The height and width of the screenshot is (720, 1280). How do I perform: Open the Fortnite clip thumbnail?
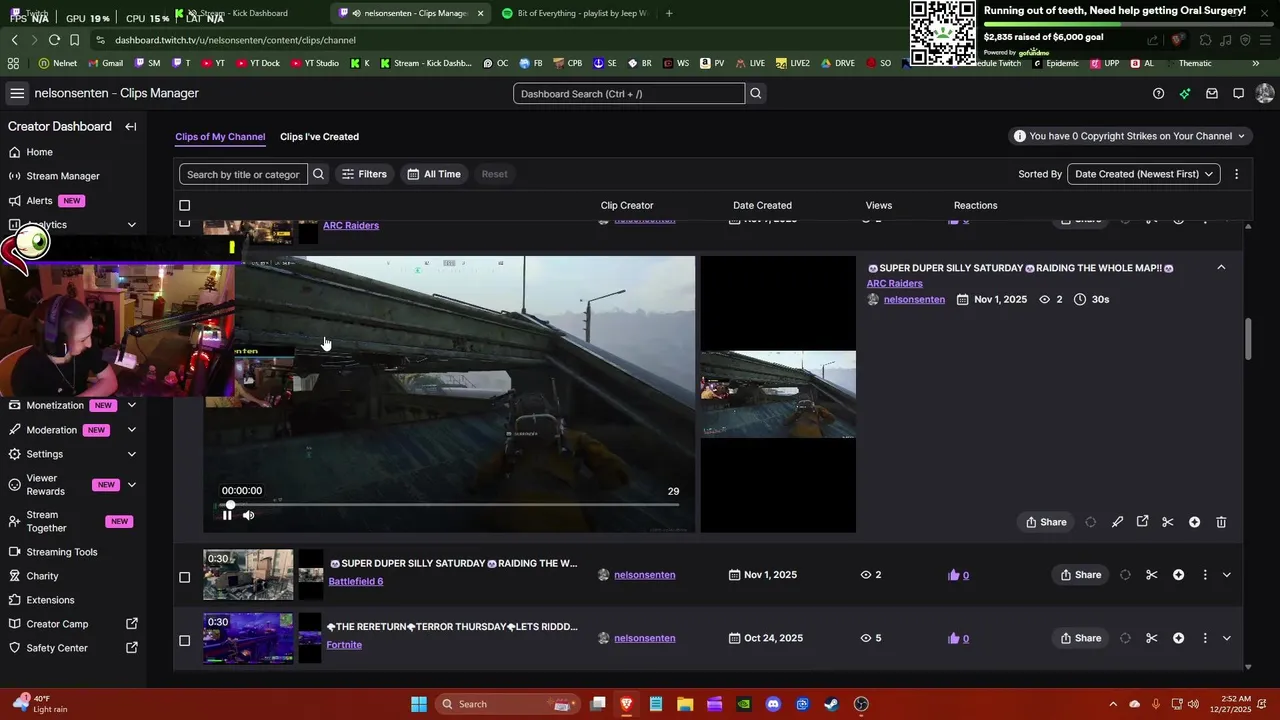pos(248,638)
